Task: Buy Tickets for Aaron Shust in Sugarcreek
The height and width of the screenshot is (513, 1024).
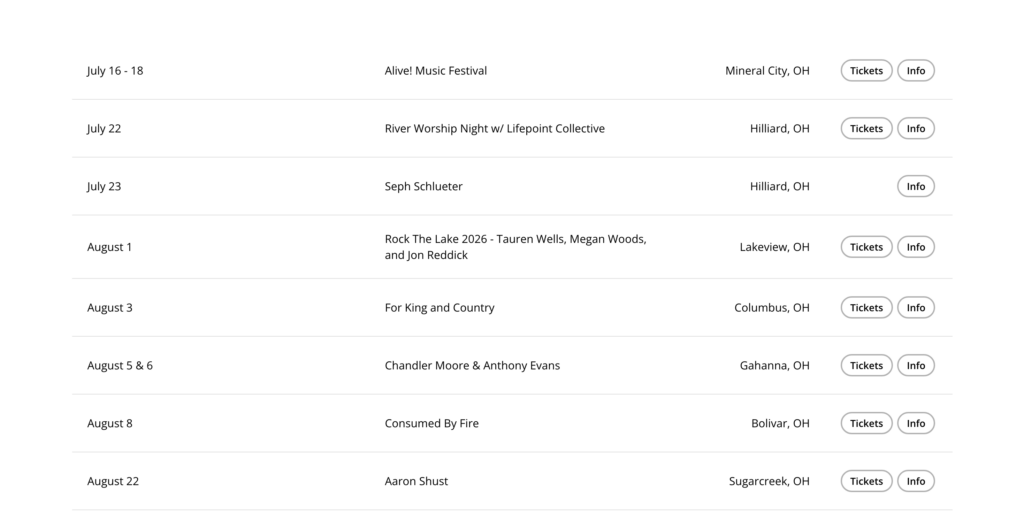Action: pos(866,481)
